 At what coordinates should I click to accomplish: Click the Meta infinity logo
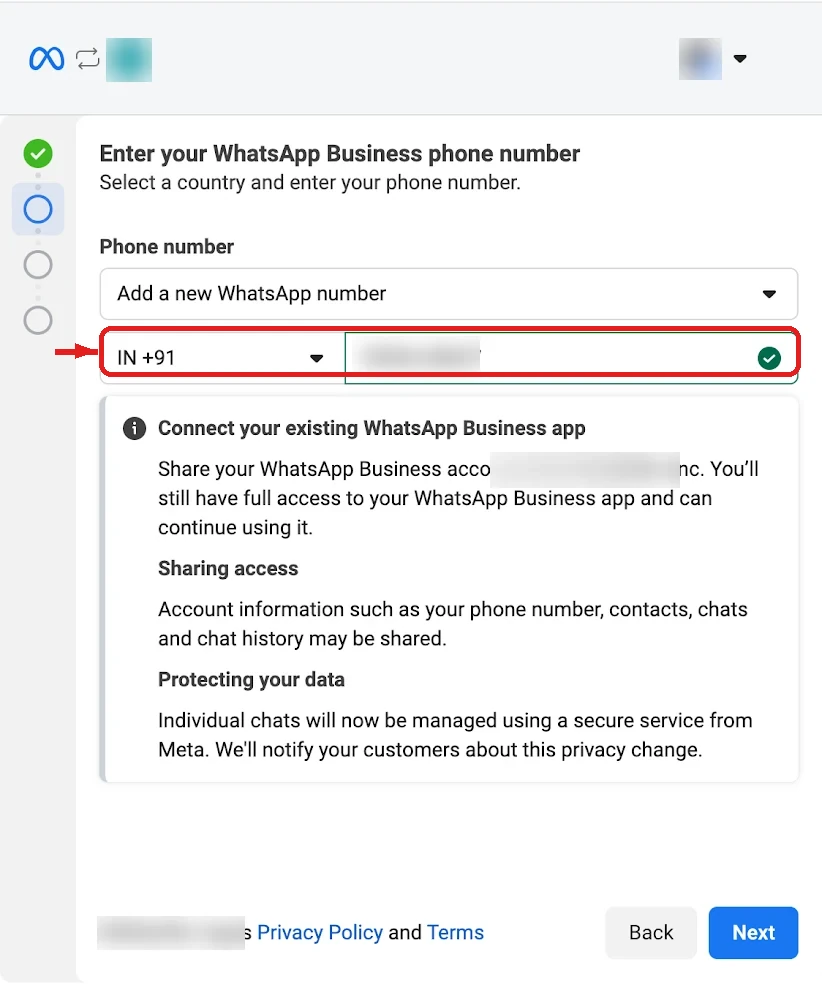[x=47, y=59]
